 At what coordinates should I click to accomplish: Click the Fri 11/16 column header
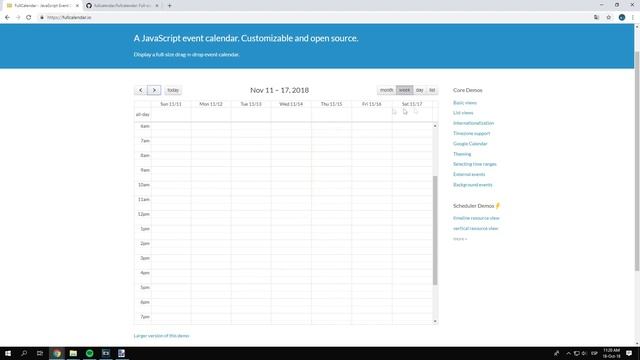coord(371,104)
